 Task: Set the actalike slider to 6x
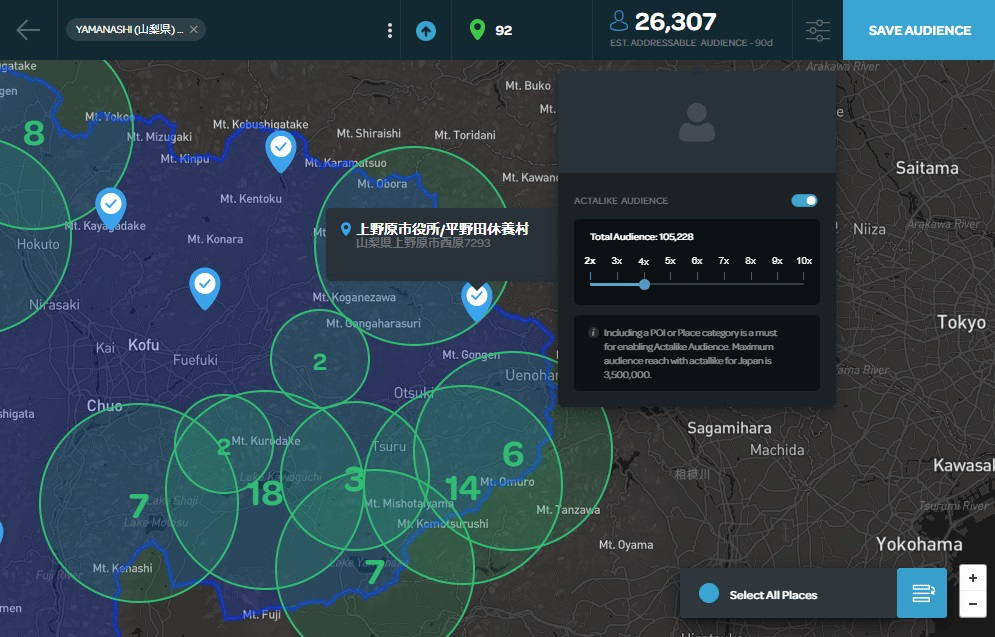tap(697, 284)
